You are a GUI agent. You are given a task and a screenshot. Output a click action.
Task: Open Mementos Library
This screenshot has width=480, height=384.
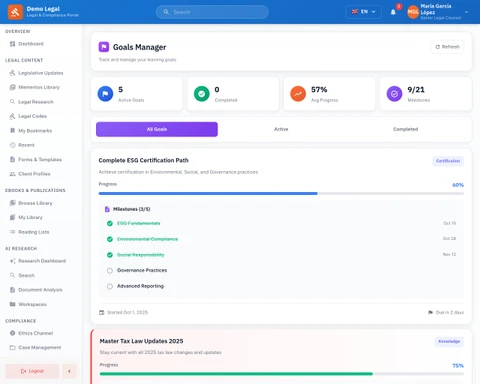[35, 87]
